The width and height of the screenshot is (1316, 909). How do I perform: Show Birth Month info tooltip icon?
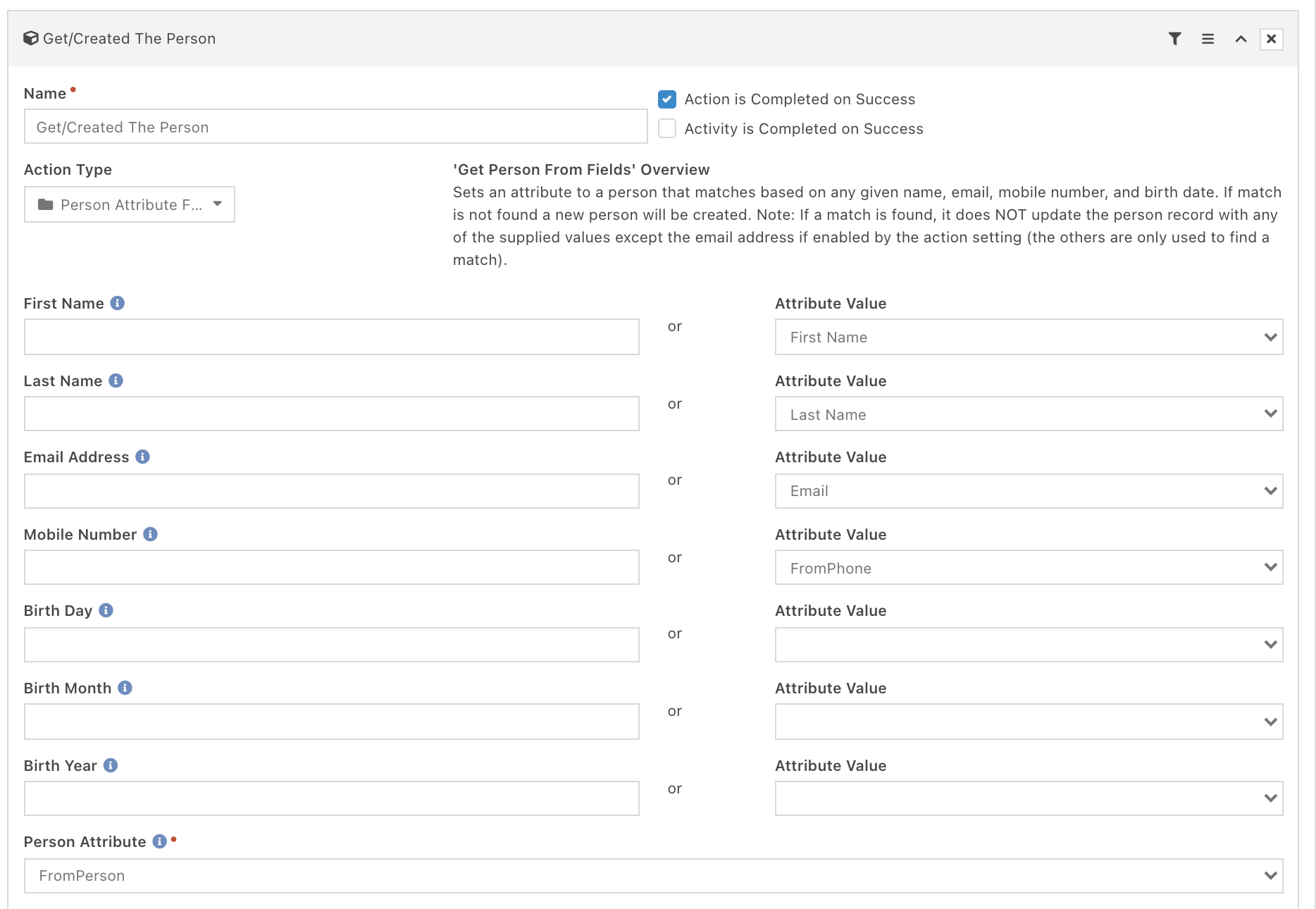125,688
